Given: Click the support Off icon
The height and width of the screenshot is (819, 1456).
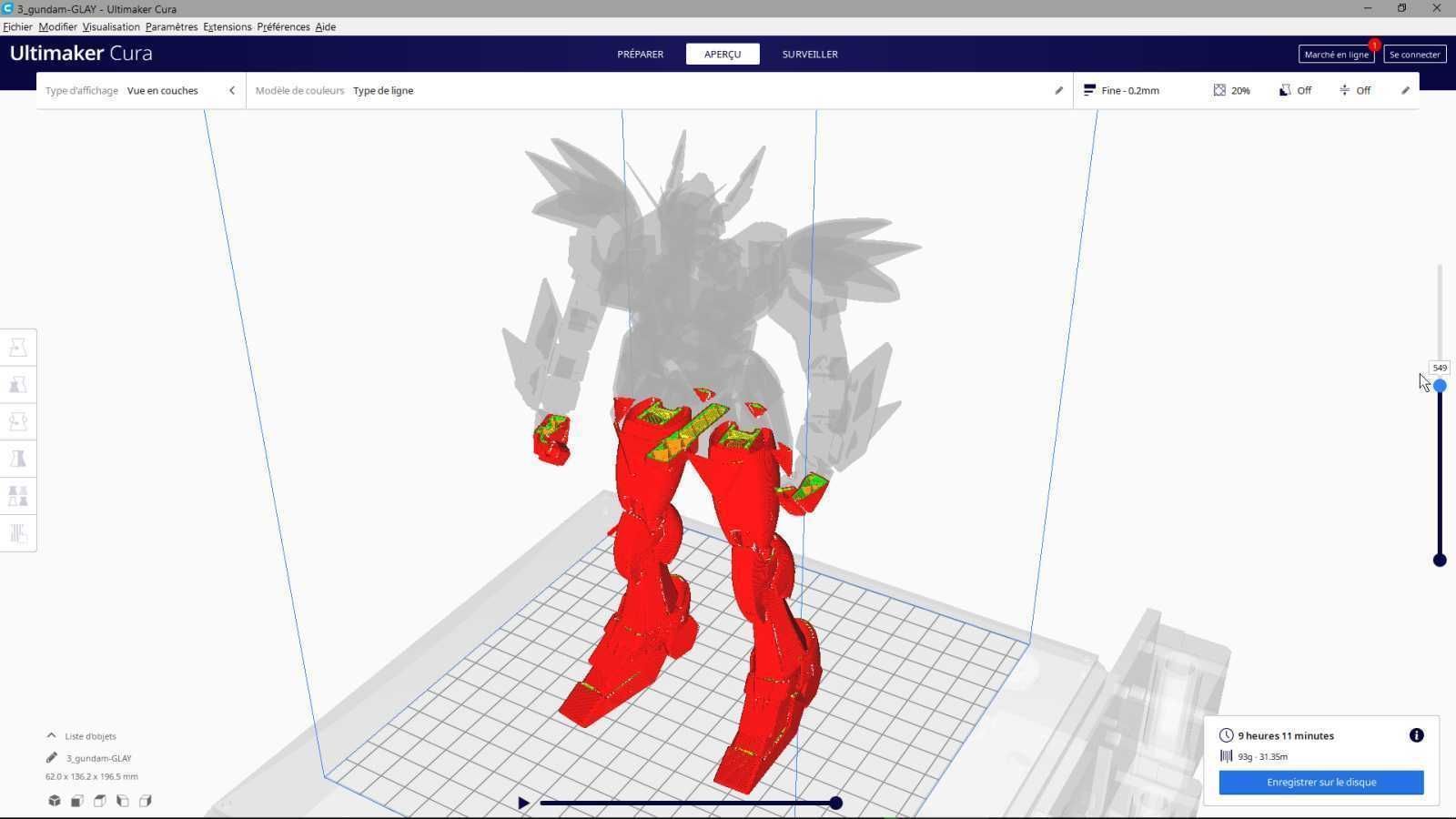Looking at the screenshot, I should (x=1285, y=90).
